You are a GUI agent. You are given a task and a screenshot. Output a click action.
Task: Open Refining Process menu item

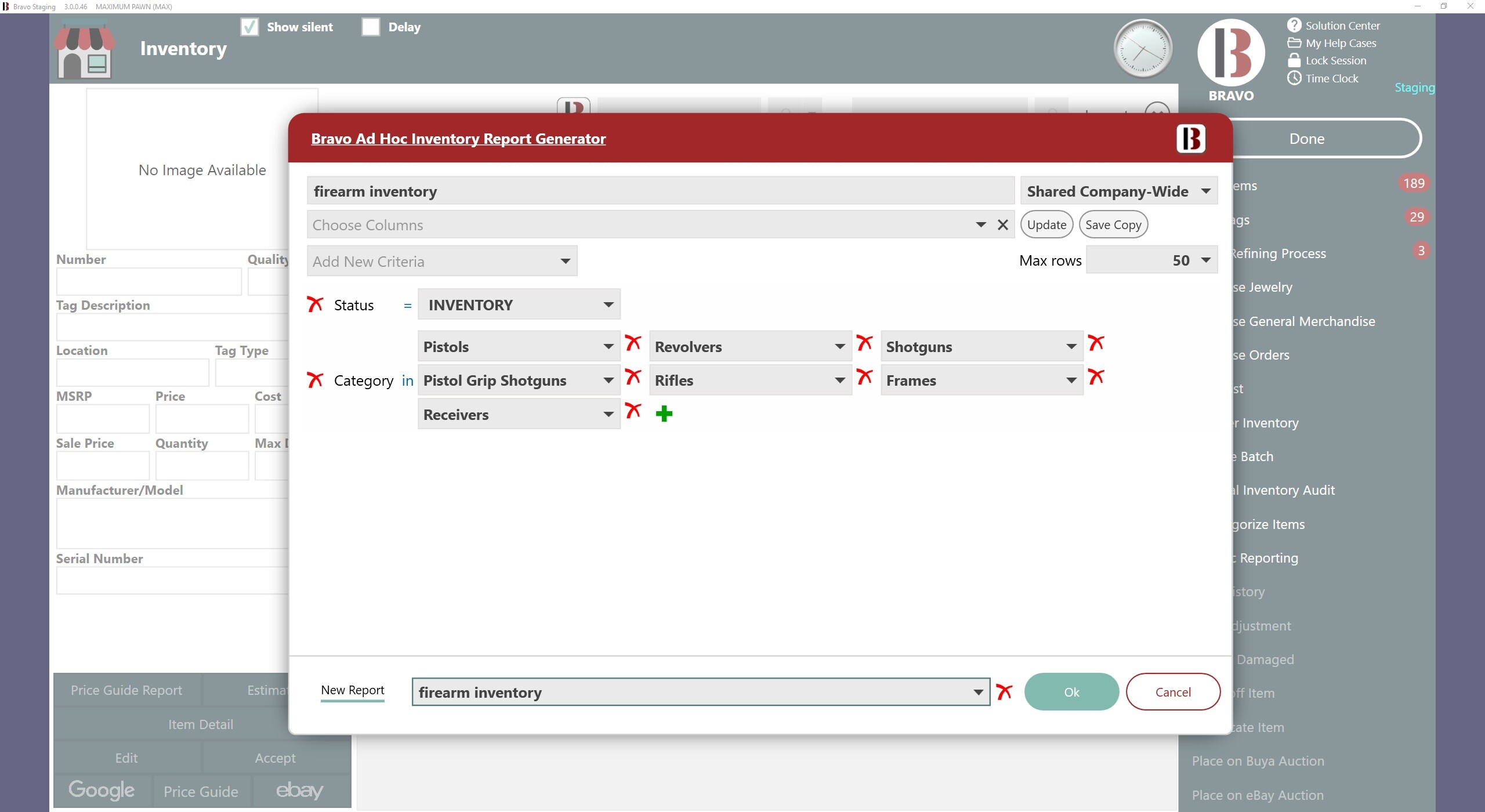point(1278,253)
